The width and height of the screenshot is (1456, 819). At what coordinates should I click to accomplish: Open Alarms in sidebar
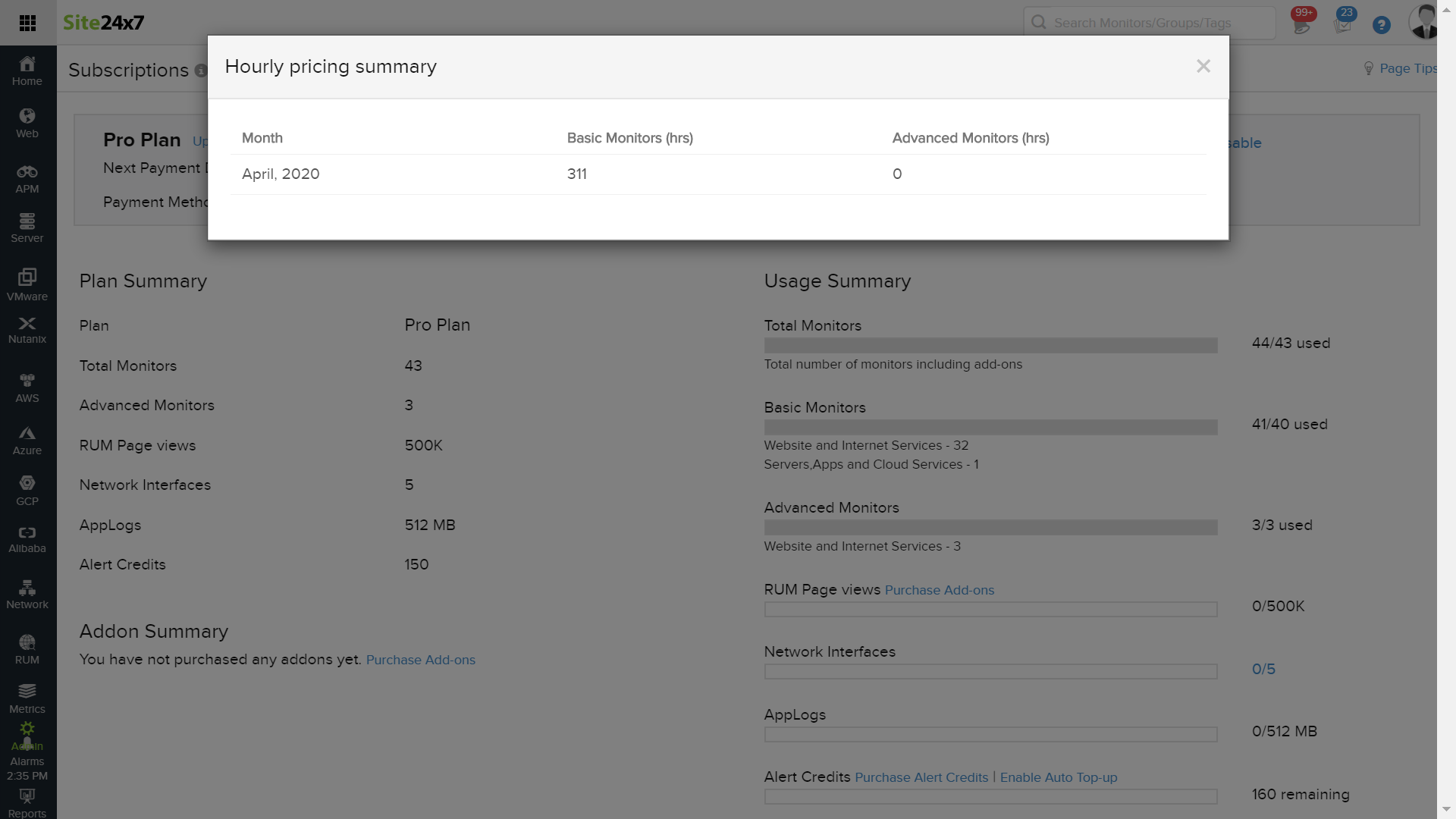pyautogui.click(x=27, y=761)
